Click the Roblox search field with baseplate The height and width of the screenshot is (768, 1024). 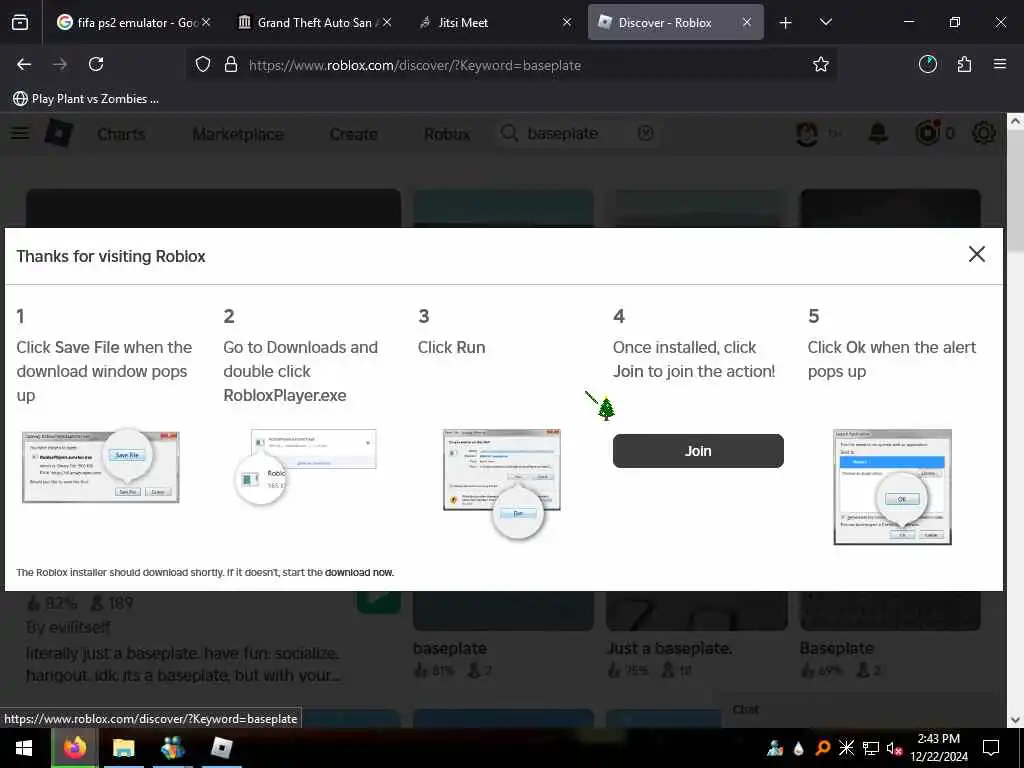pos(578,133)
